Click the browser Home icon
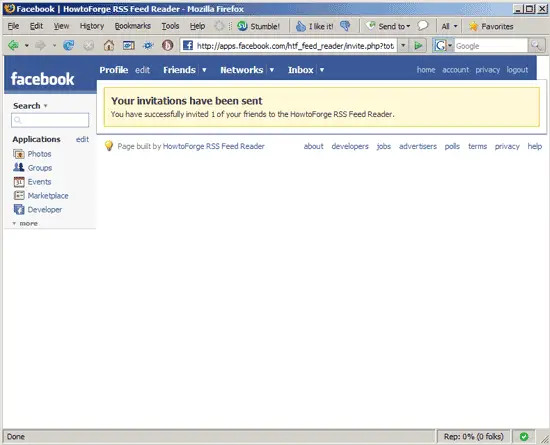The height and width of the screenshot is (445, 550). pyautogui.click(x=109, y=45)
